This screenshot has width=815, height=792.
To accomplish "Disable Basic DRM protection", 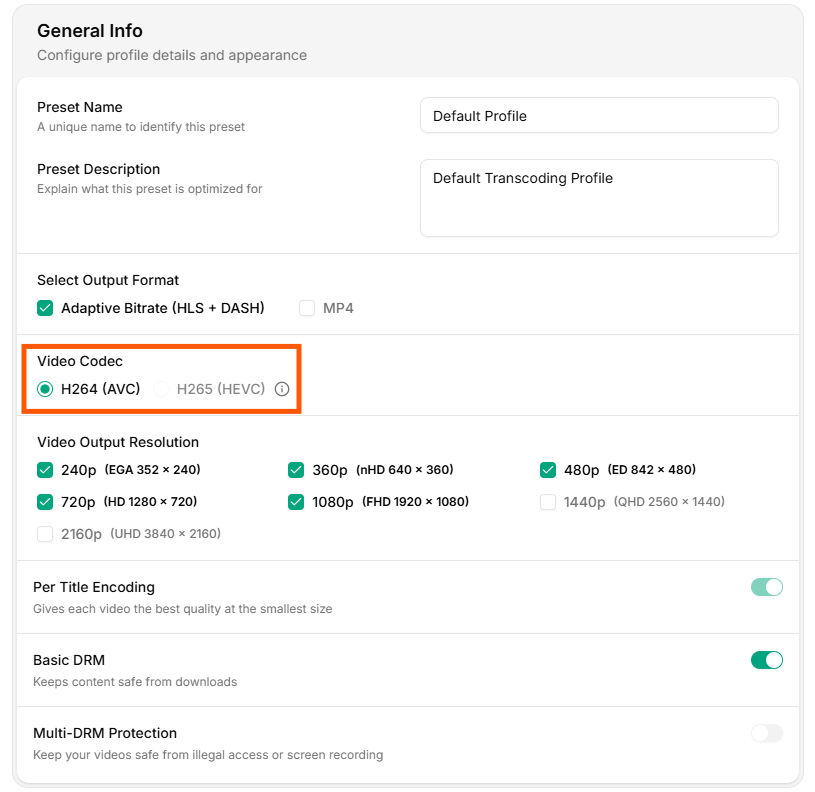I will [x=766, y=660].
